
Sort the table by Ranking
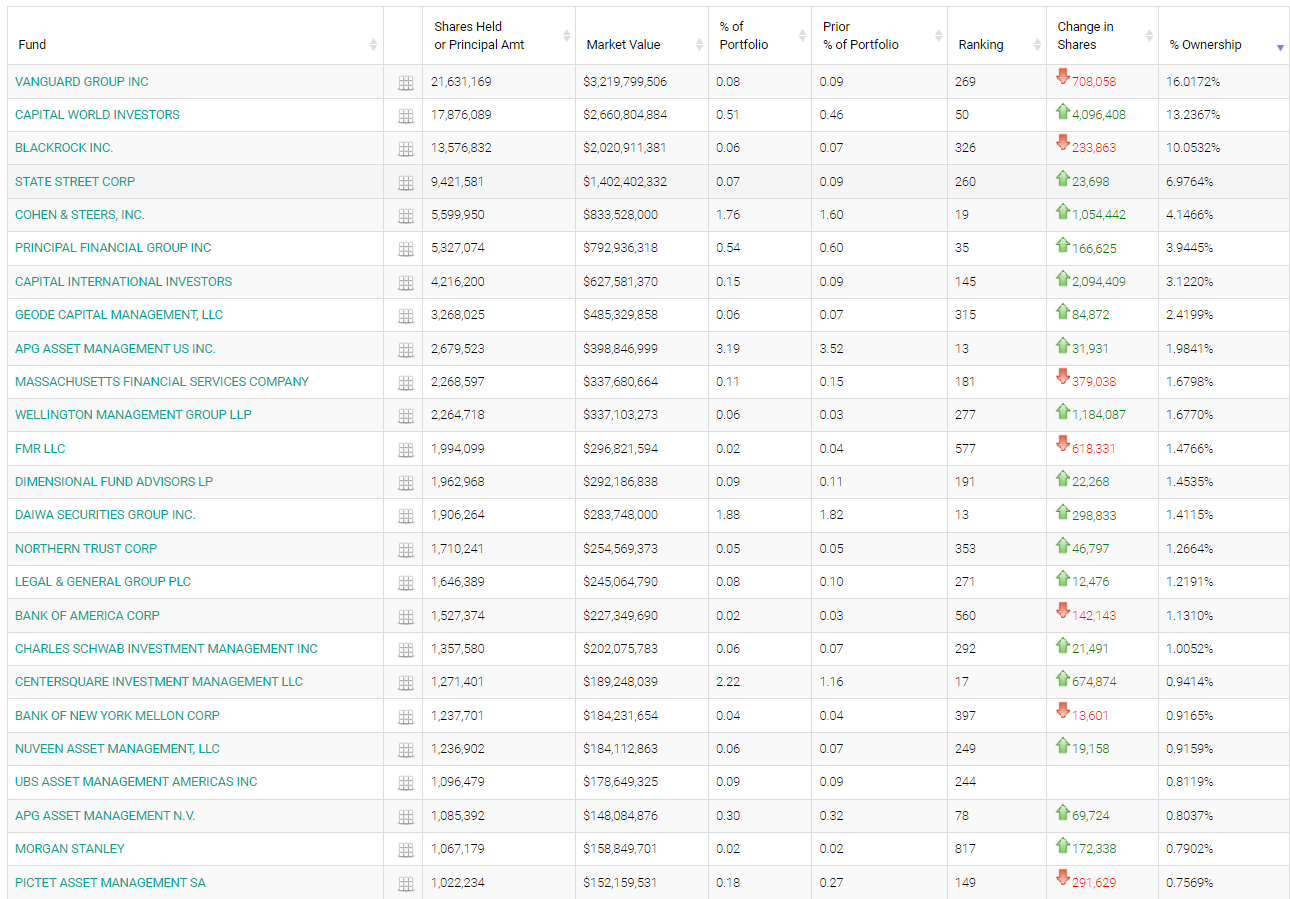tap(997, 36)
